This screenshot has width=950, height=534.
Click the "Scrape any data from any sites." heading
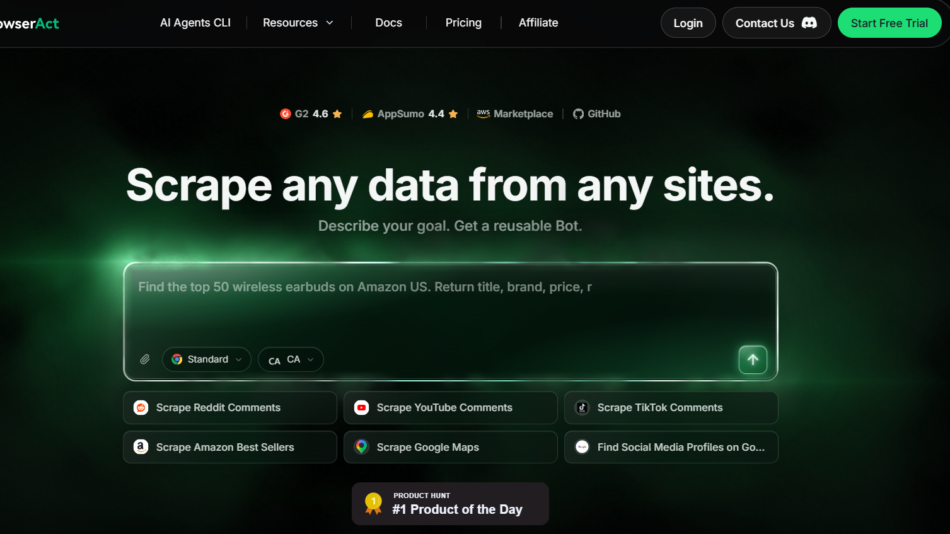[x=450, y=185]
